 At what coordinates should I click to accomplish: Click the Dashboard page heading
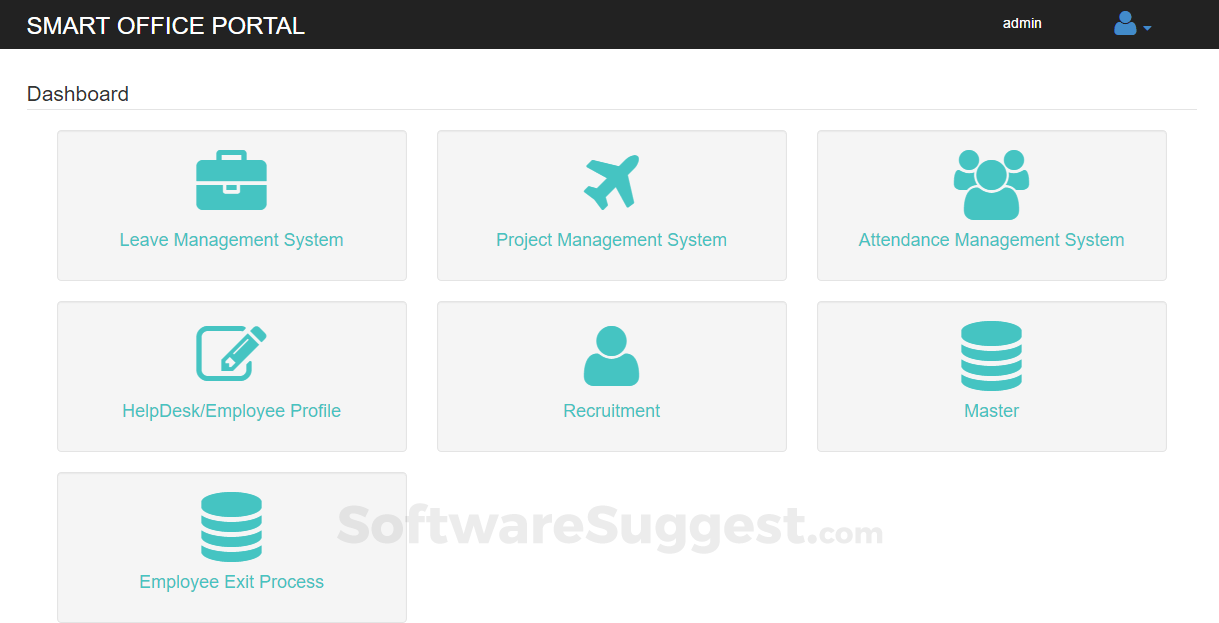[78, 94]
